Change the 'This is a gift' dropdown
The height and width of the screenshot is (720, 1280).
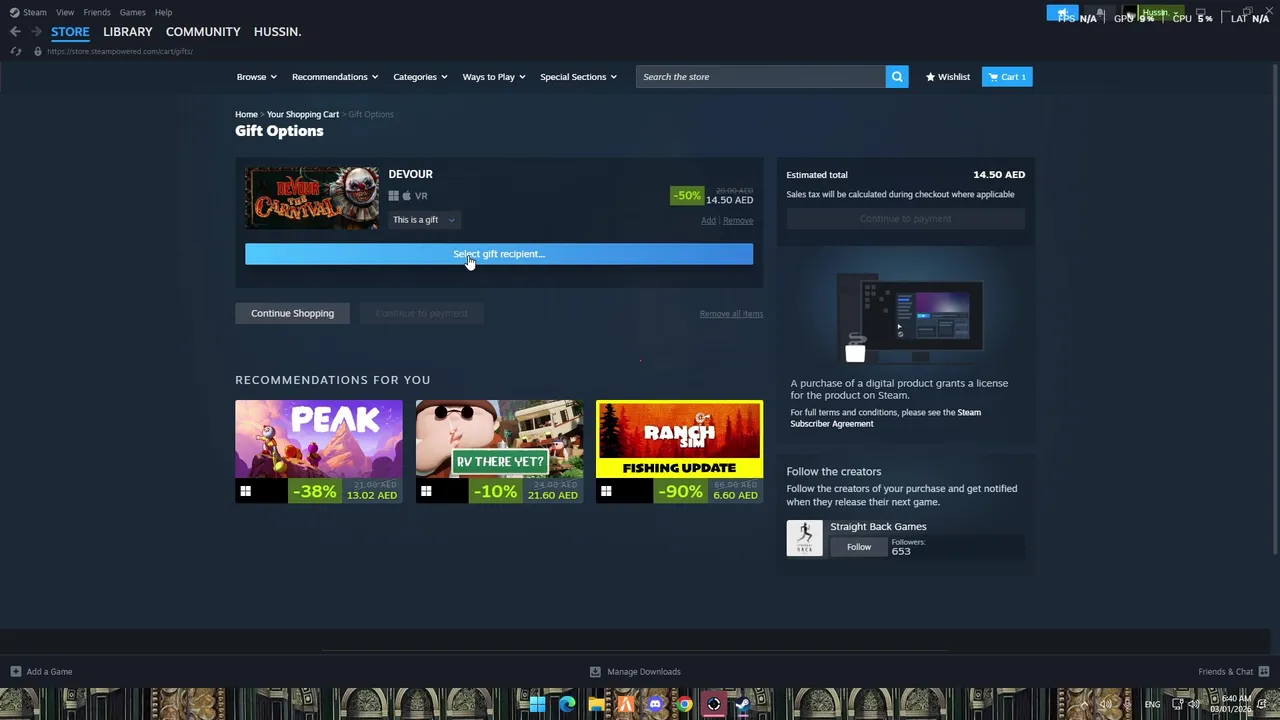(424, 220)
